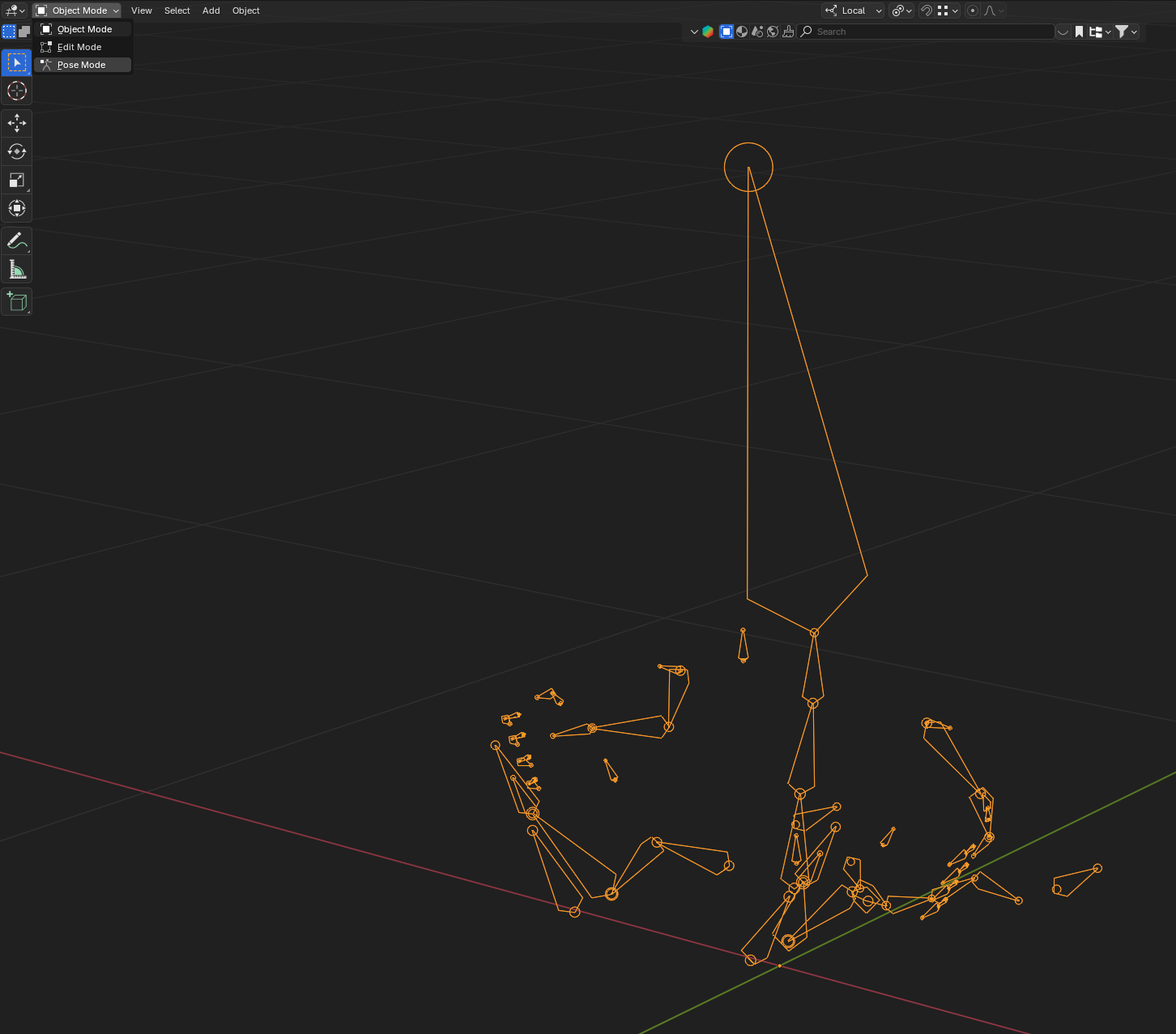Image resolution: width=1176 pixels, height=1034 pixels.
Task: Choose Pose Mode from mode list
Action: pos(83,65)
